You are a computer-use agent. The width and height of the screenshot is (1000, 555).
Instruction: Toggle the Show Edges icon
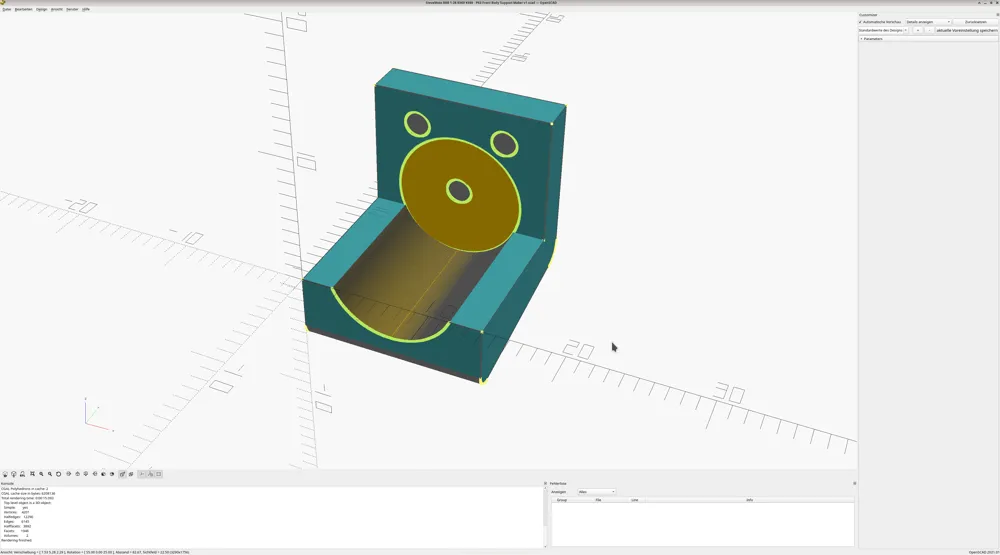[x=159, y=474]
